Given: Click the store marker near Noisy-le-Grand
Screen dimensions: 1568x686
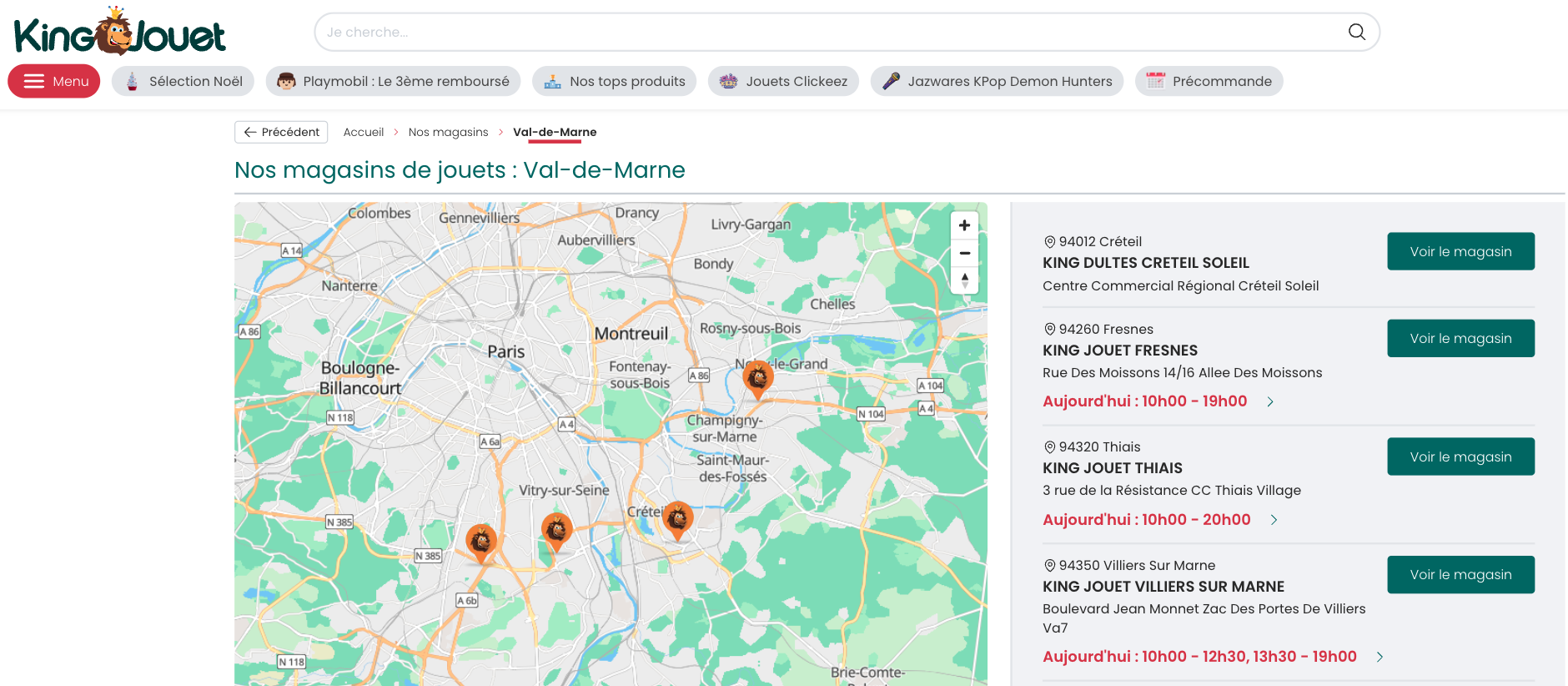Looking at the screenshot, I should [x=757, y=380].
